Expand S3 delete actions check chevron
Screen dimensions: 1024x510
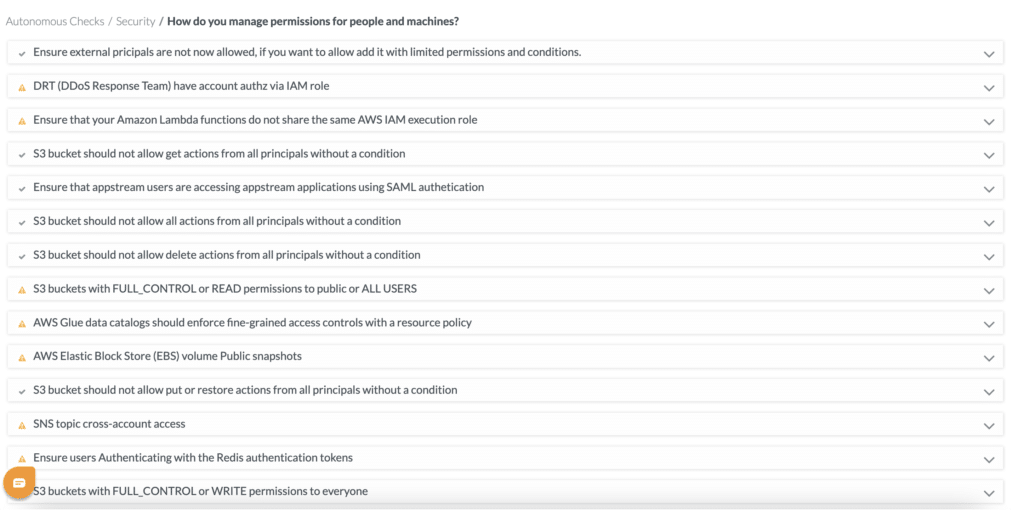(x=988, y=256)
